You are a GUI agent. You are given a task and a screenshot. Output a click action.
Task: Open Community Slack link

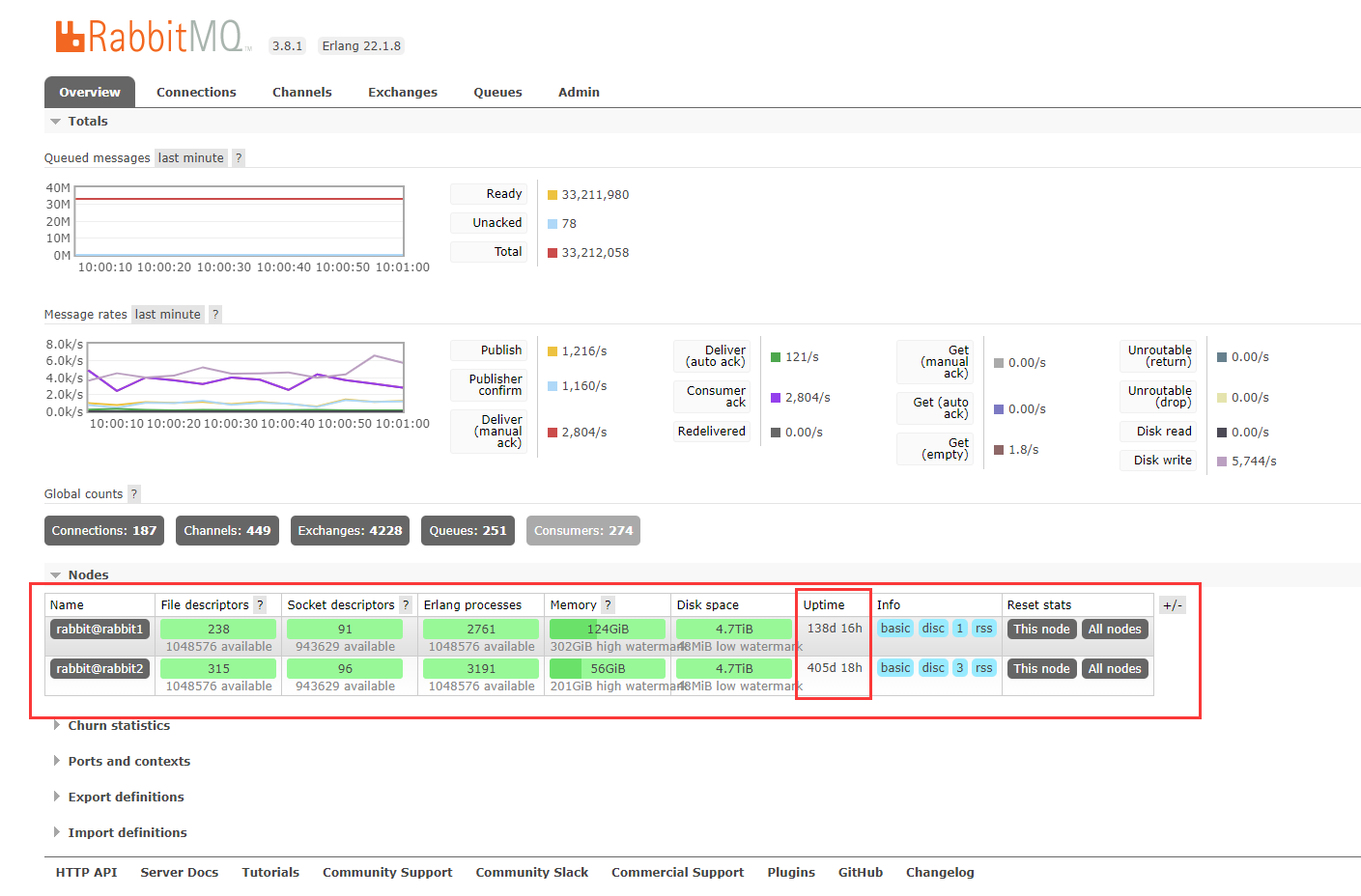point(532,873)
